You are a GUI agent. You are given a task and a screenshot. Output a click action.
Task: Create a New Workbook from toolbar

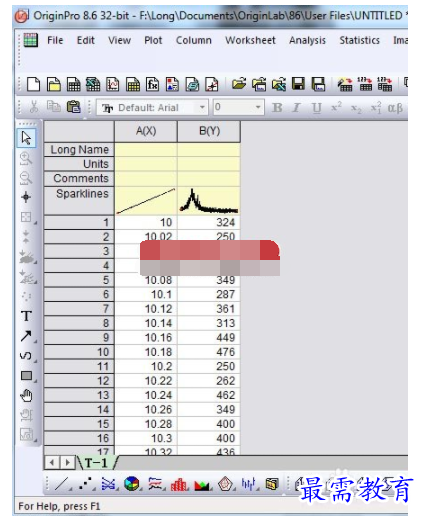coord(73,84)
